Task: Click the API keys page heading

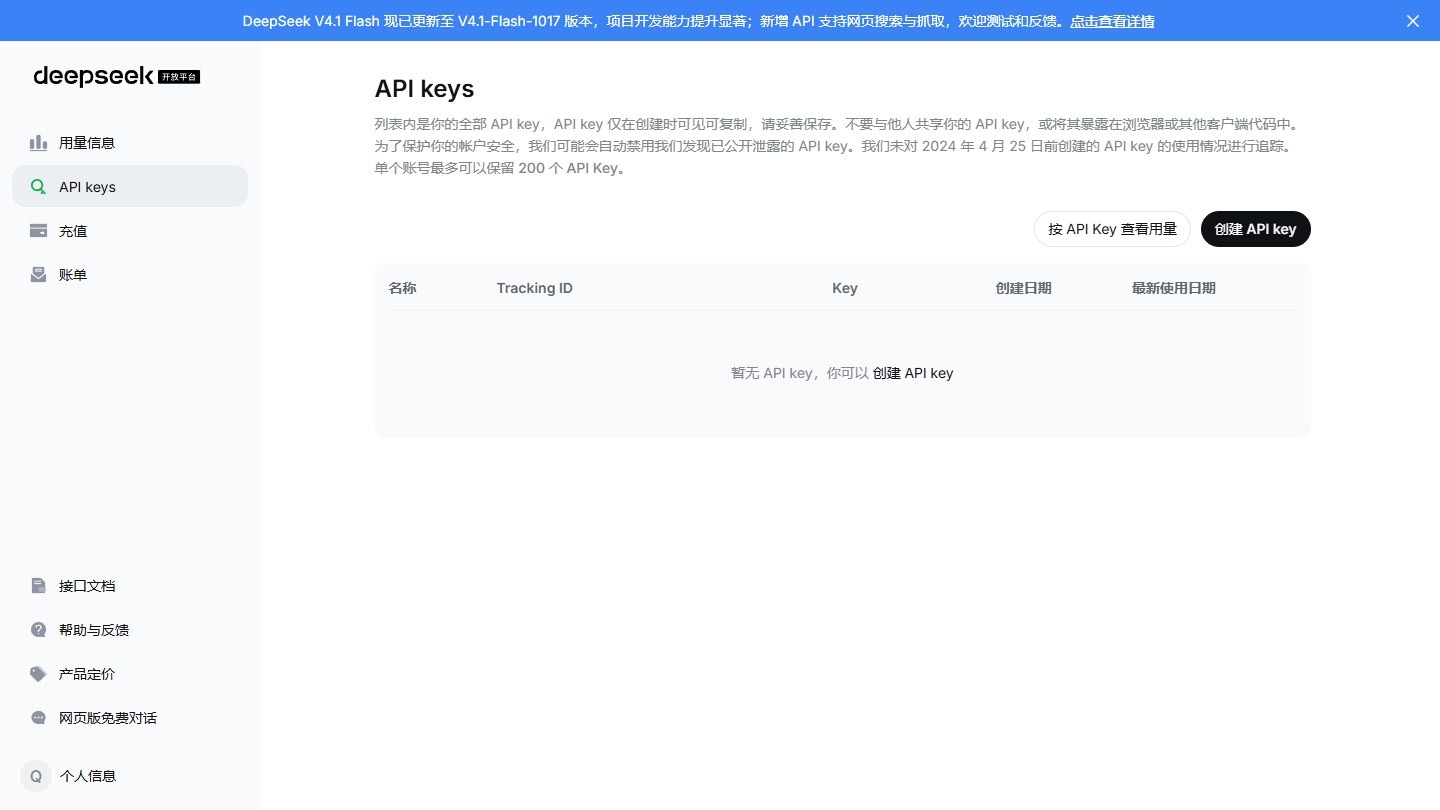Action: pyautogui.click(x=424, y=89)
